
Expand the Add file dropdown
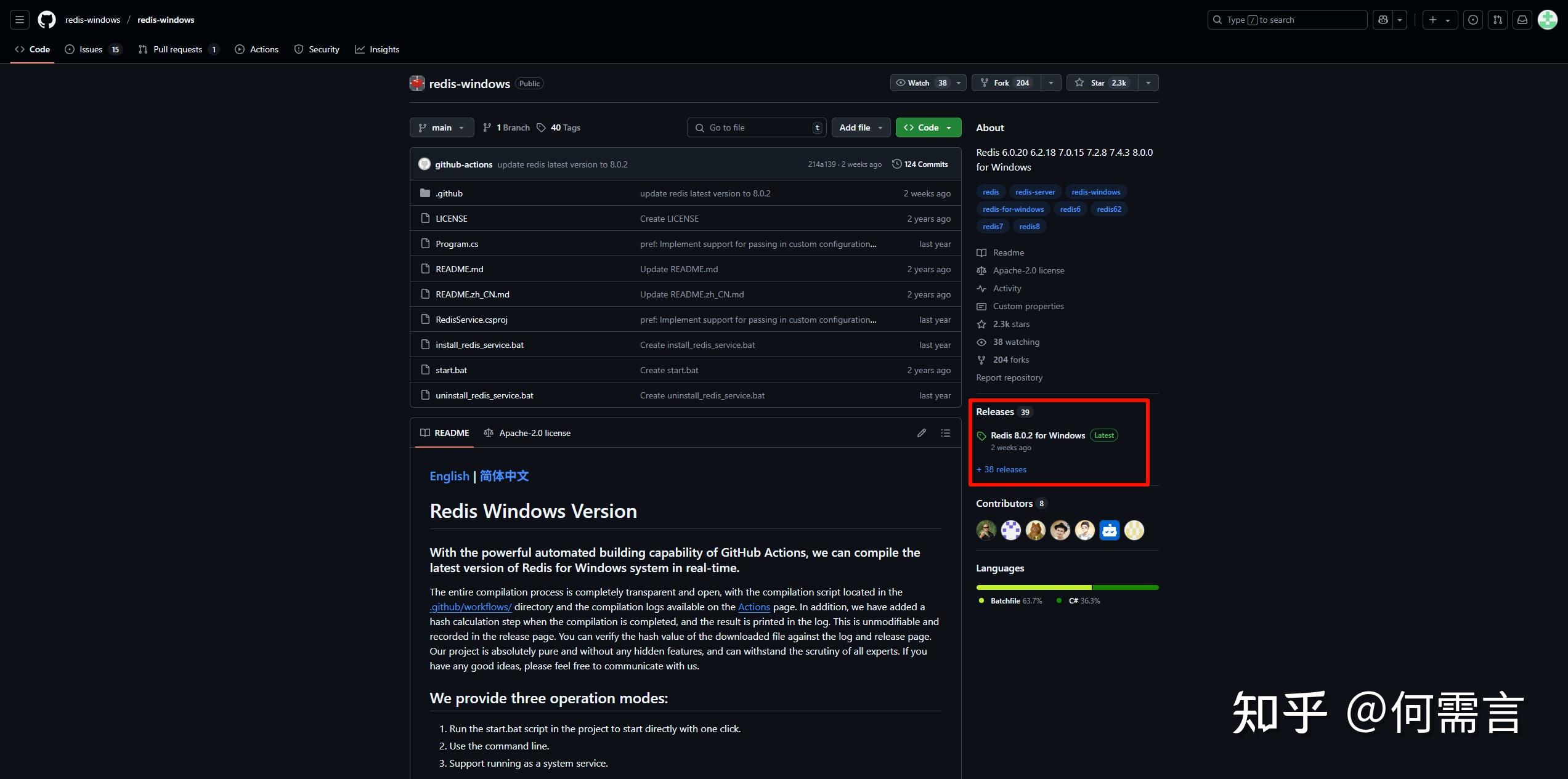[x=861, y=127]
